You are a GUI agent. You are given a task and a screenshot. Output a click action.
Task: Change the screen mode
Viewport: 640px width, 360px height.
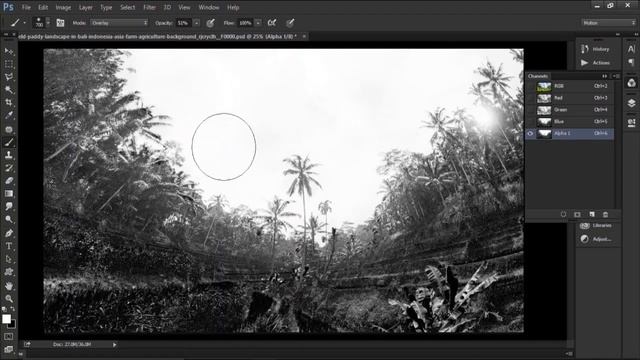9,349
